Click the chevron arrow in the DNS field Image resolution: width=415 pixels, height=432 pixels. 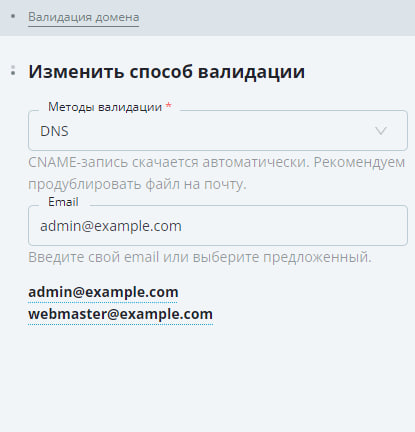pos(381,130)
